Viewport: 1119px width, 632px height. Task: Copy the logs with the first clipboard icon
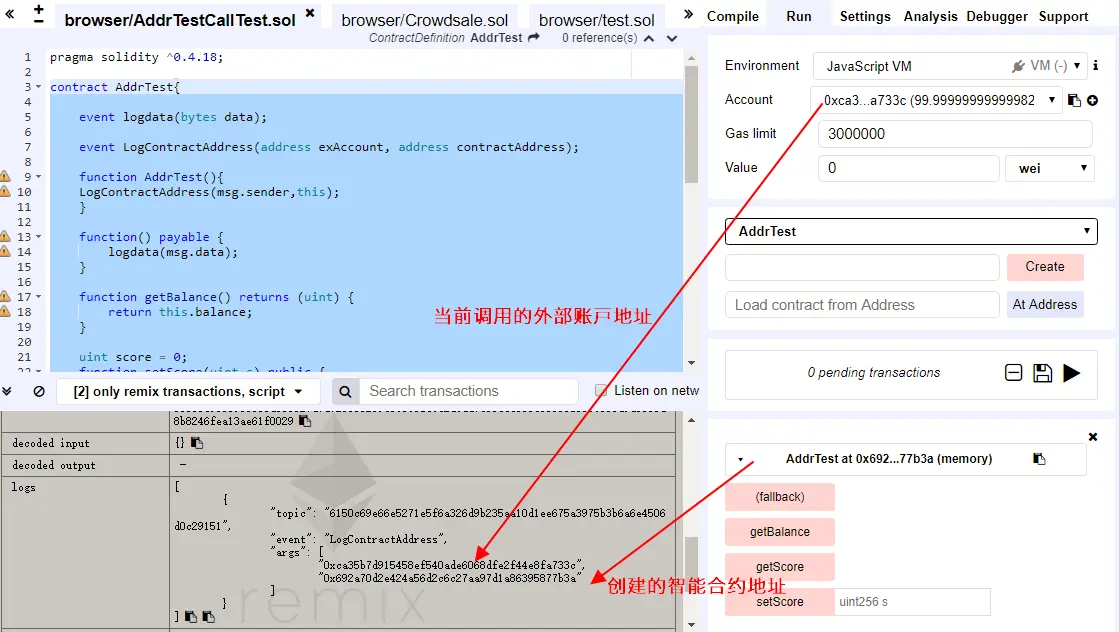[191, 616]
